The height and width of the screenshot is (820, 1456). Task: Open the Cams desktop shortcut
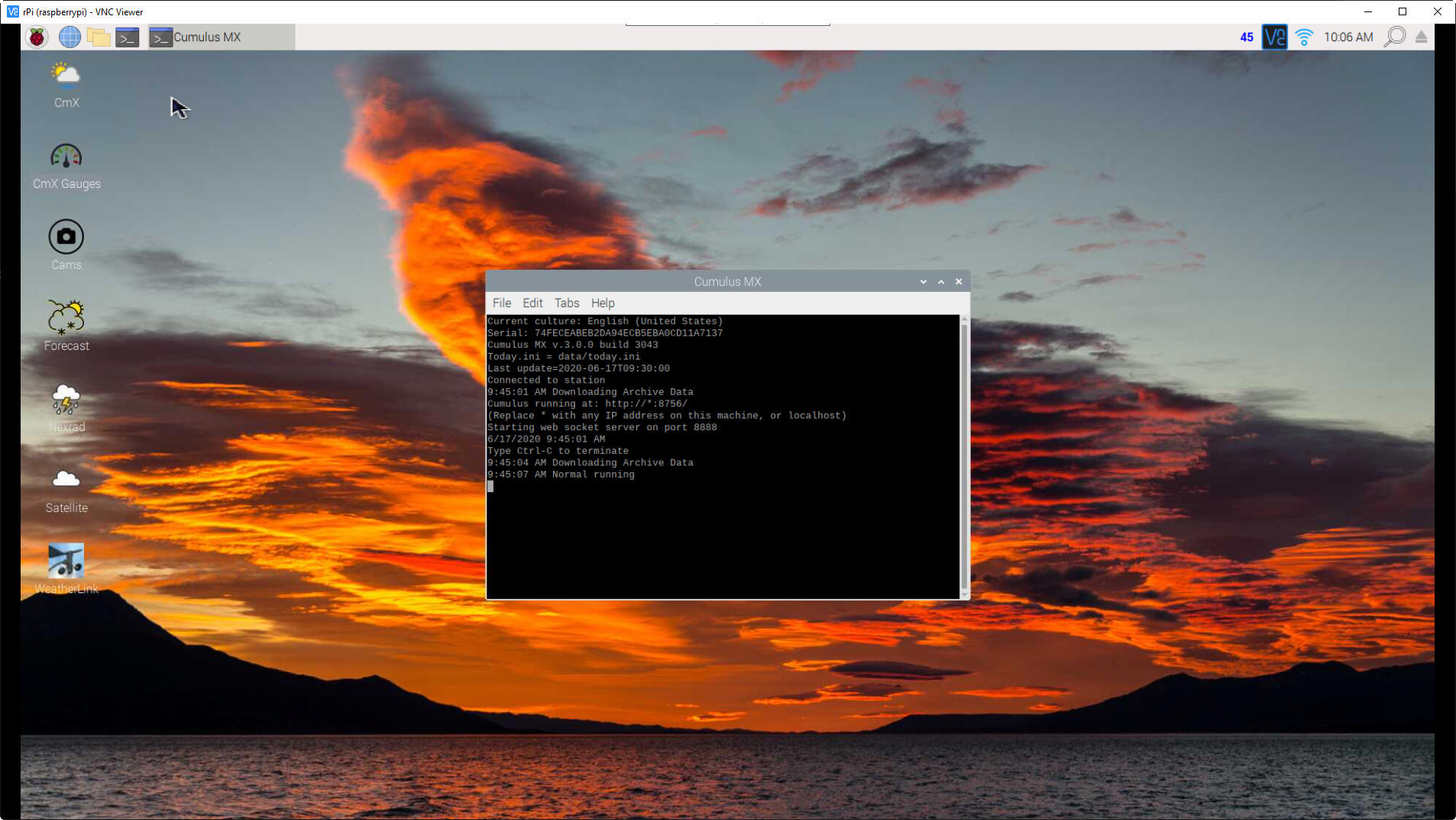point(66,246)
